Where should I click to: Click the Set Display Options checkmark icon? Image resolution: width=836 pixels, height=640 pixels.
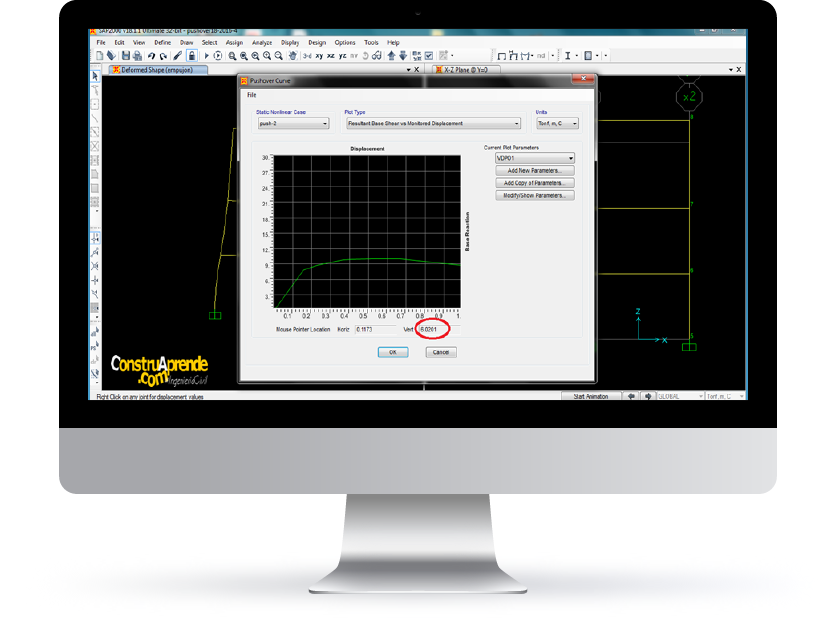click(x=429, y=55)
